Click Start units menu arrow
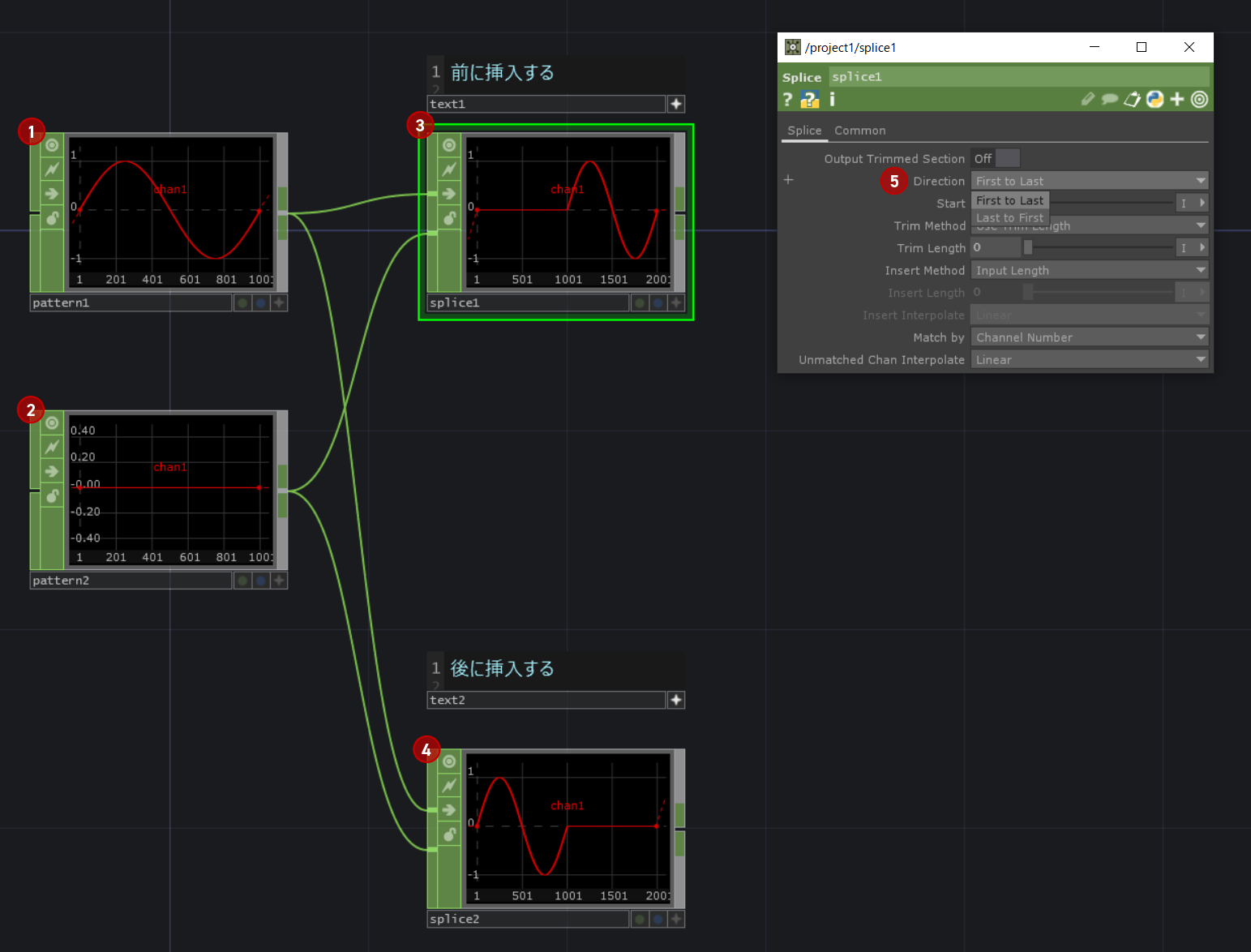The width and height of the screenshot is (1251, 952). point(1202,203)
